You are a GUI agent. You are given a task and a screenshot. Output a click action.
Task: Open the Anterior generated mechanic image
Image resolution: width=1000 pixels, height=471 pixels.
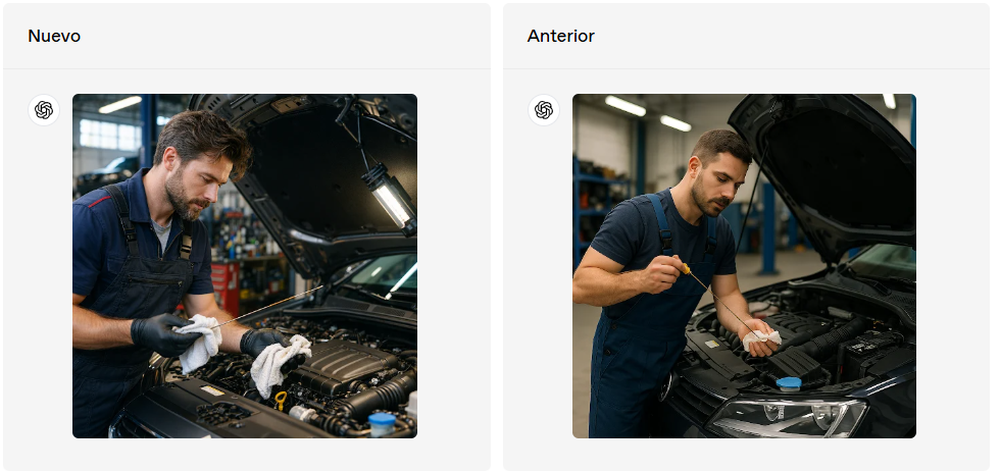pos(744,266)
